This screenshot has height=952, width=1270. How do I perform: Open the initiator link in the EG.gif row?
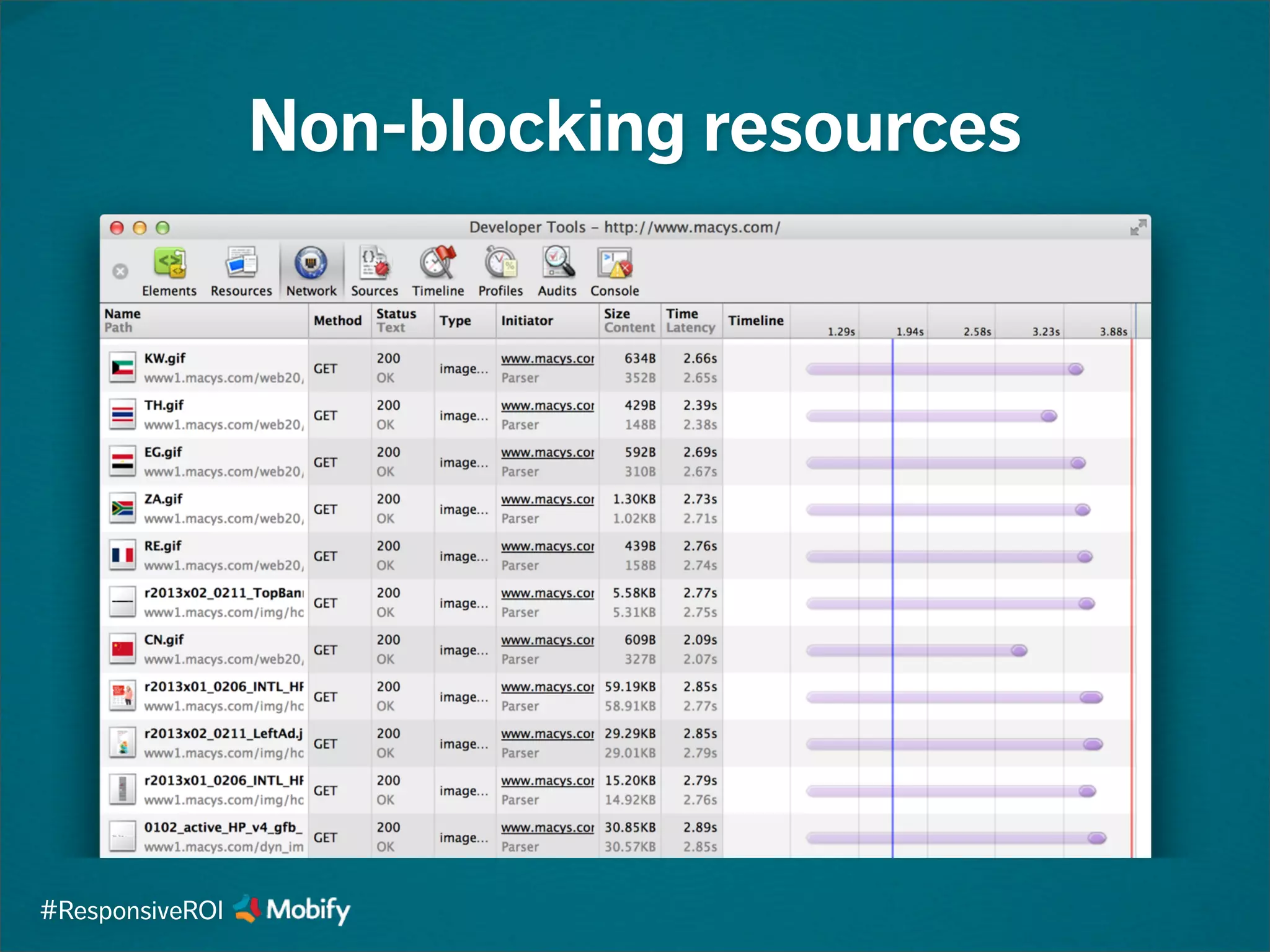click(548, 453)
